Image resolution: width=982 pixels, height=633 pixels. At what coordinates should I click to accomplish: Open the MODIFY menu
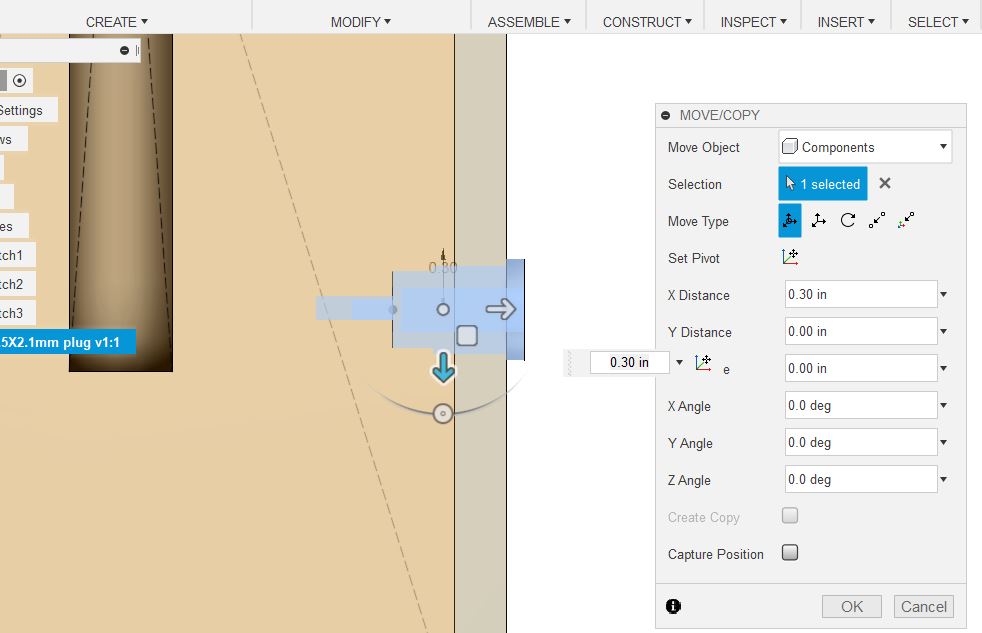361,22
